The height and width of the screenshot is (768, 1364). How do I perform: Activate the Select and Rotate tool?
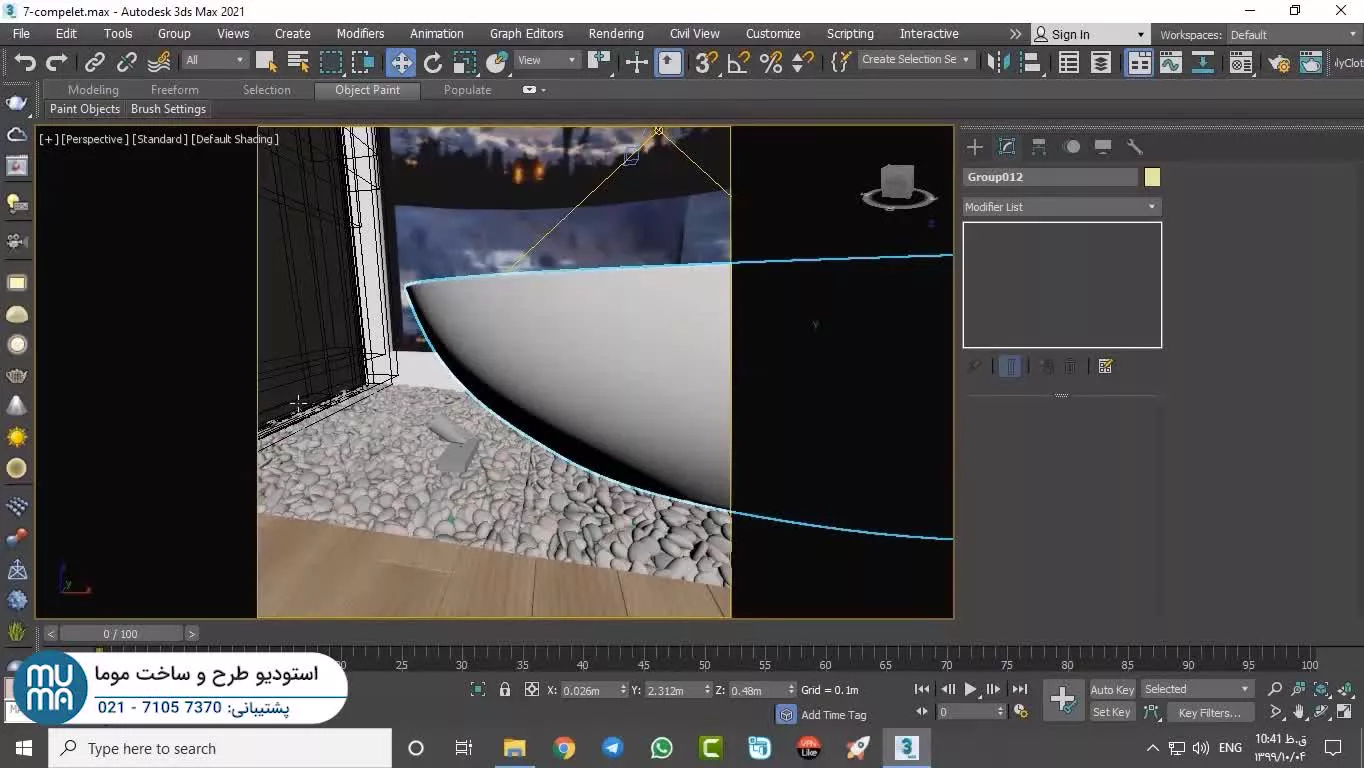click(433, 63)
